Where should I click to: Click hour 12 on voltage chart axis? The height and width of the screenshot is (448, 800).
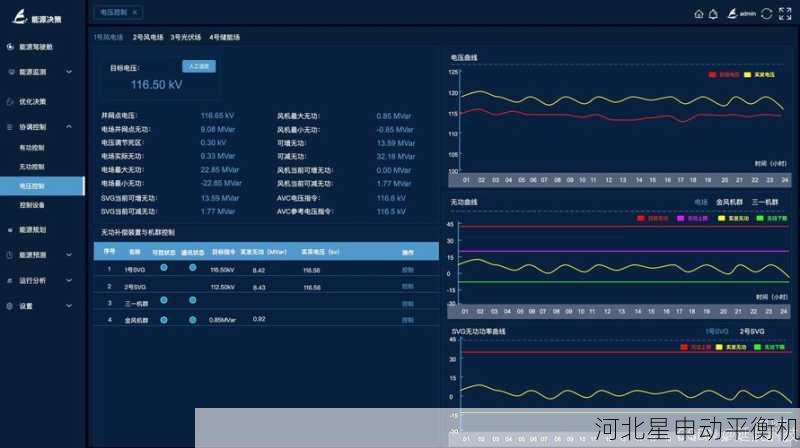(x=608, y=180)
